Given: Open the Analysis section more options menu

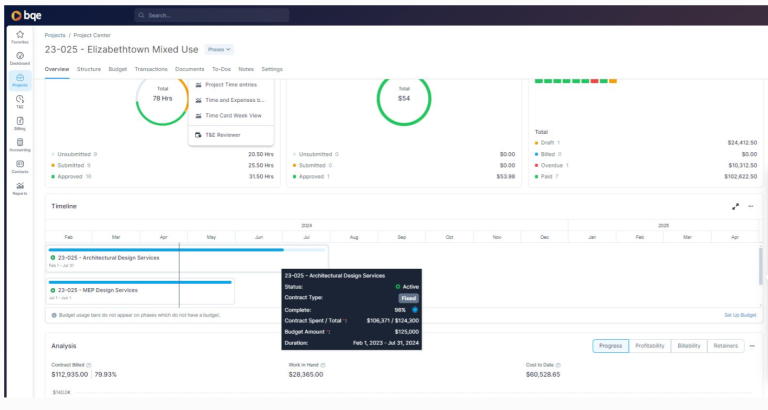Looking at the screenshot, I should click(x=752, y=346).
